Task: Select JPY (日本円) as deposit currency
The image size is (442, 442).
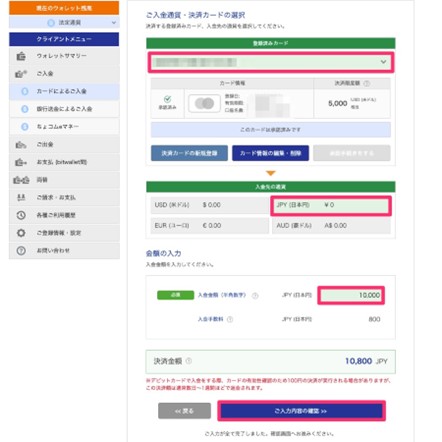Action: click(331, 206)
